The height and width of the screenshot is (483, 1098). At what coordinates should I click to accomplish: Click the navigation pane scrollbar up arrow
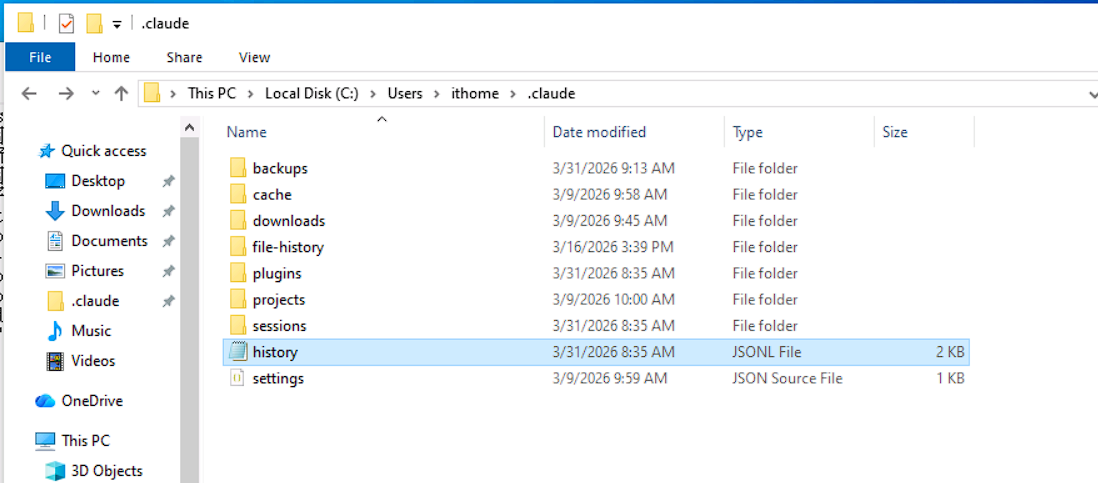[x=189, y=127]
